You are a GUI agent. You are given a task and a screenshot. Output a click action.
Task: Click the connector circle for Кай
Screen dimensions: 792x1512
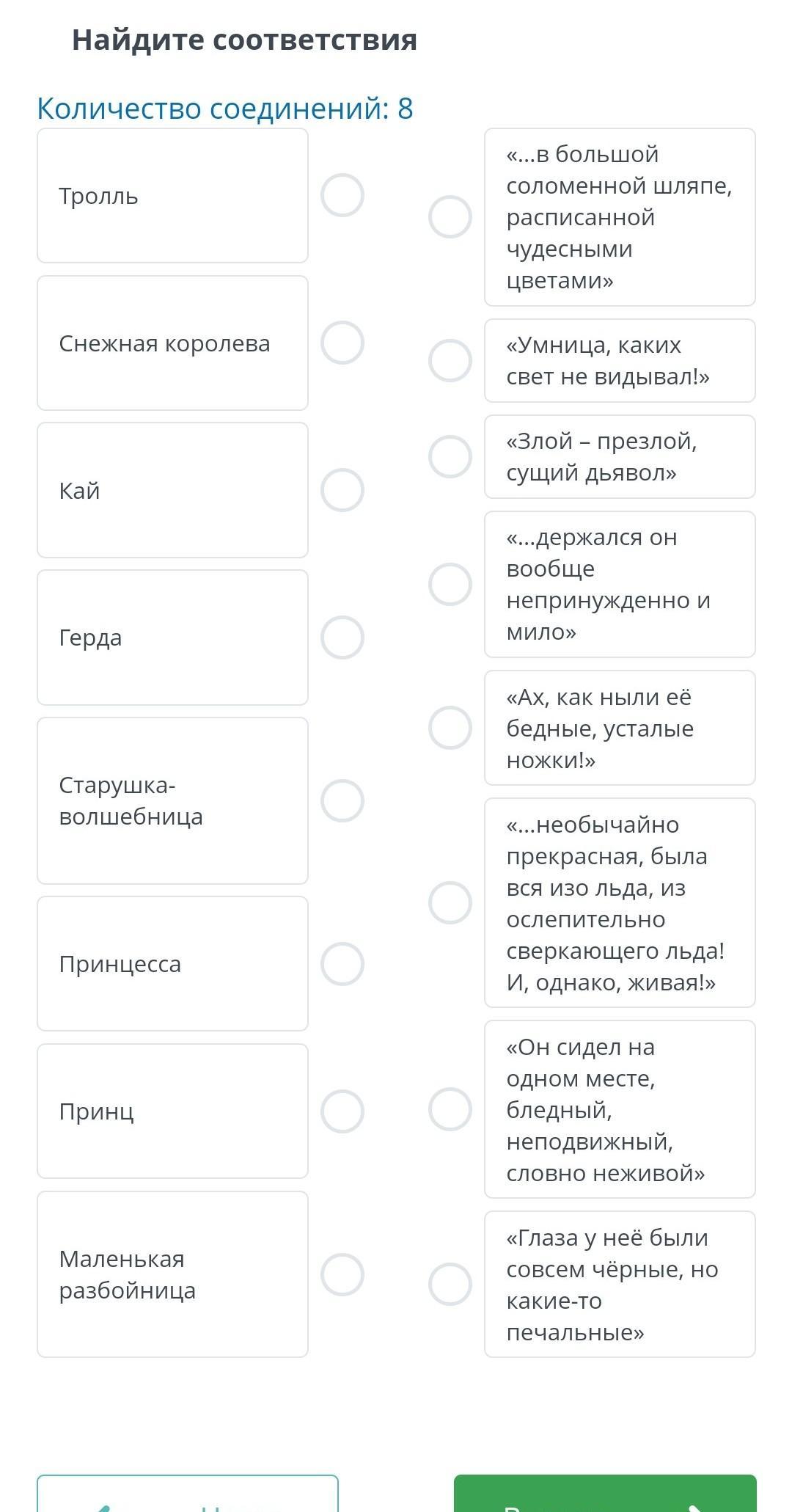pos(342,490)
